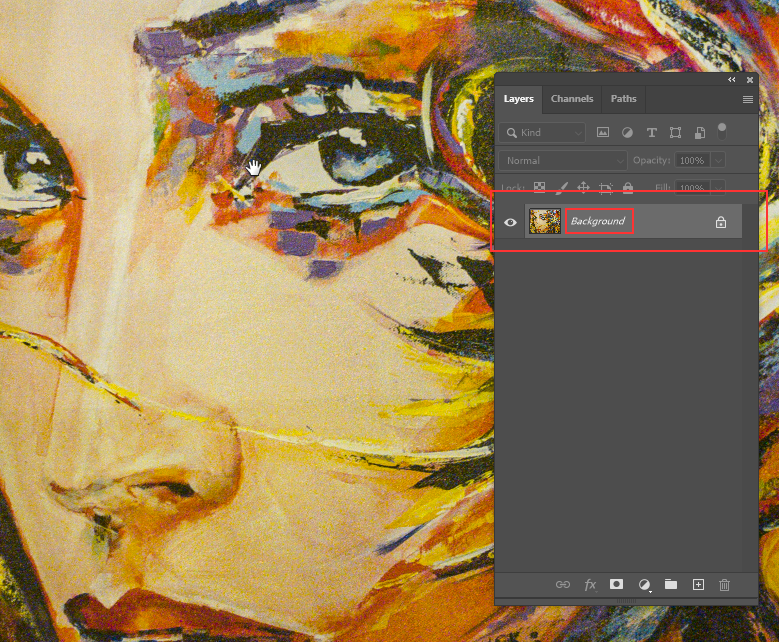Lock layer position
Screen dimensions: 779x642
tap(583, 187)
